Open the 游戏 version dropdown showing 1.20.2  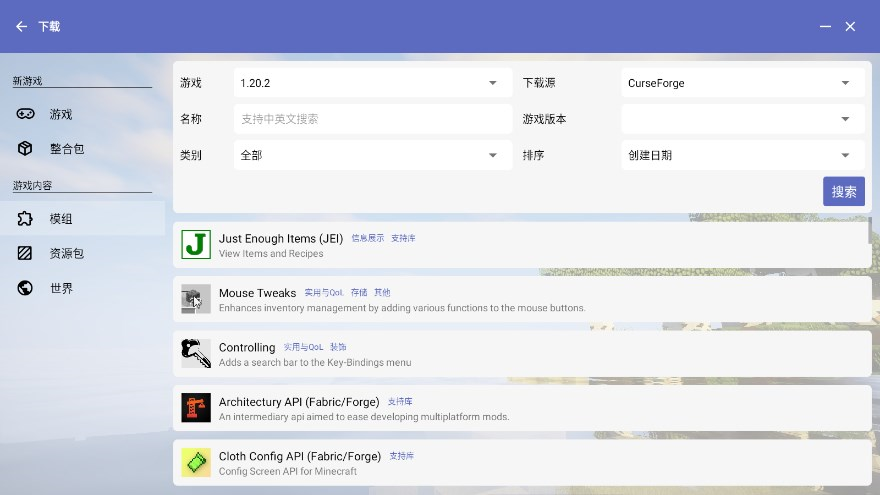pos(372,83)
